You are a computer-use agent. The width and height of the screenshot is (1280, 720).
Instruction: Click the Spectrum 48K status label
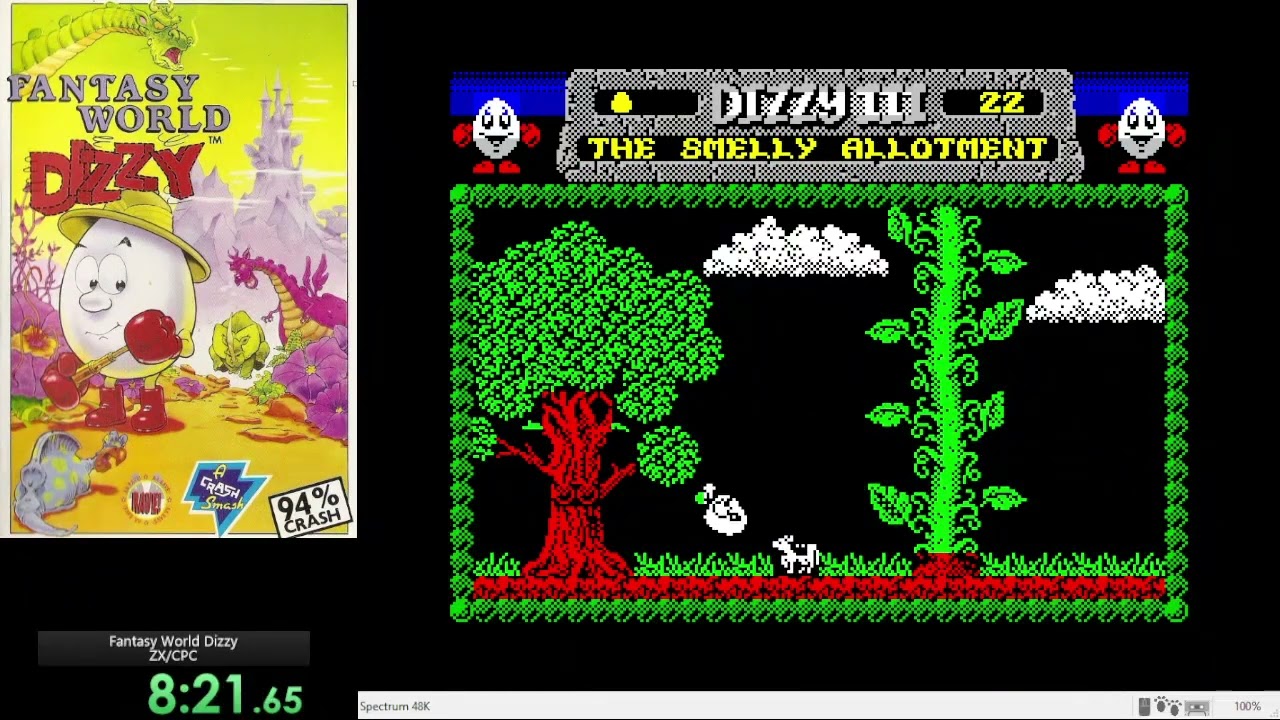click(x=395, y=706)
